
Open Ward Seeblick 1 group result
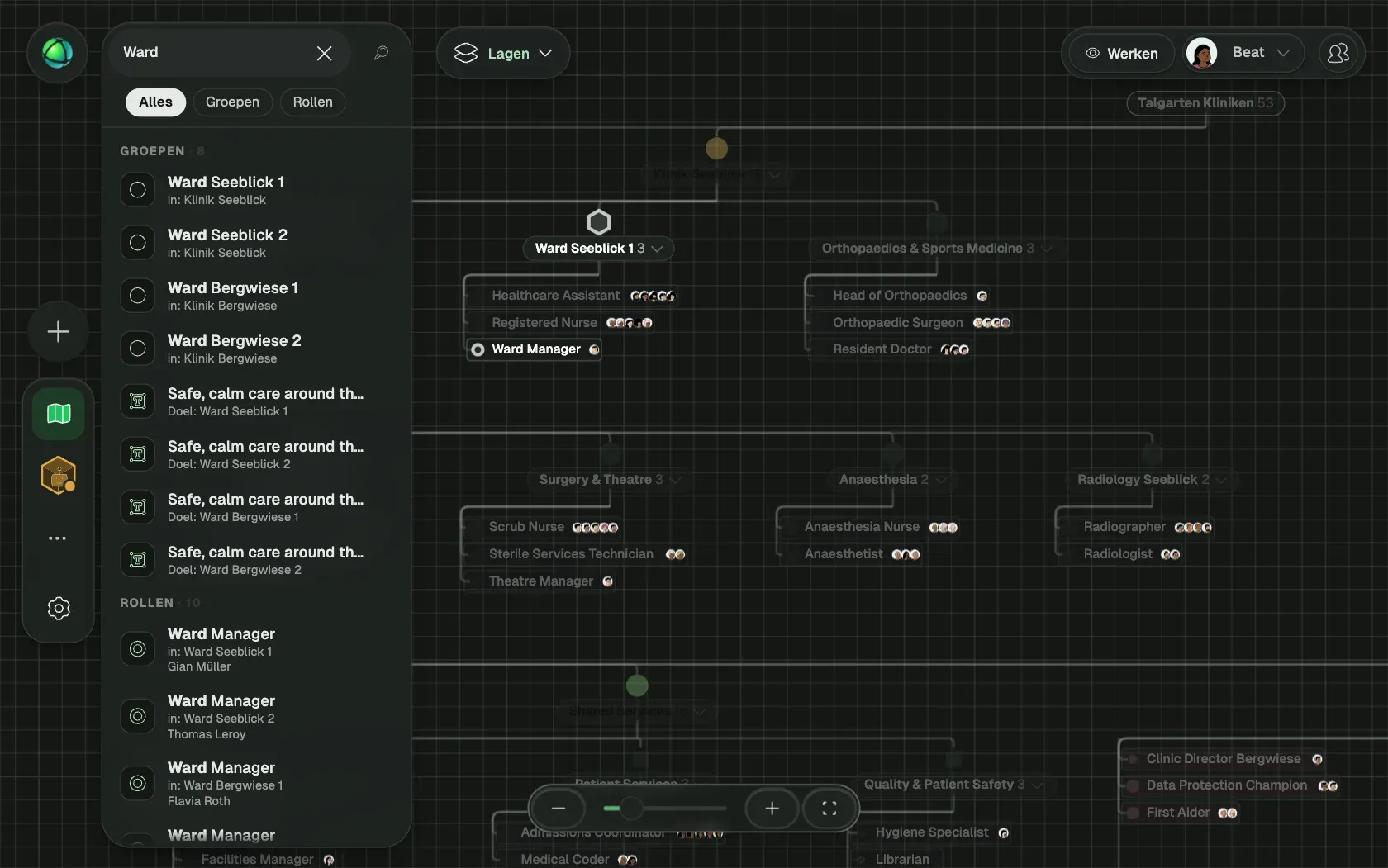256,190
